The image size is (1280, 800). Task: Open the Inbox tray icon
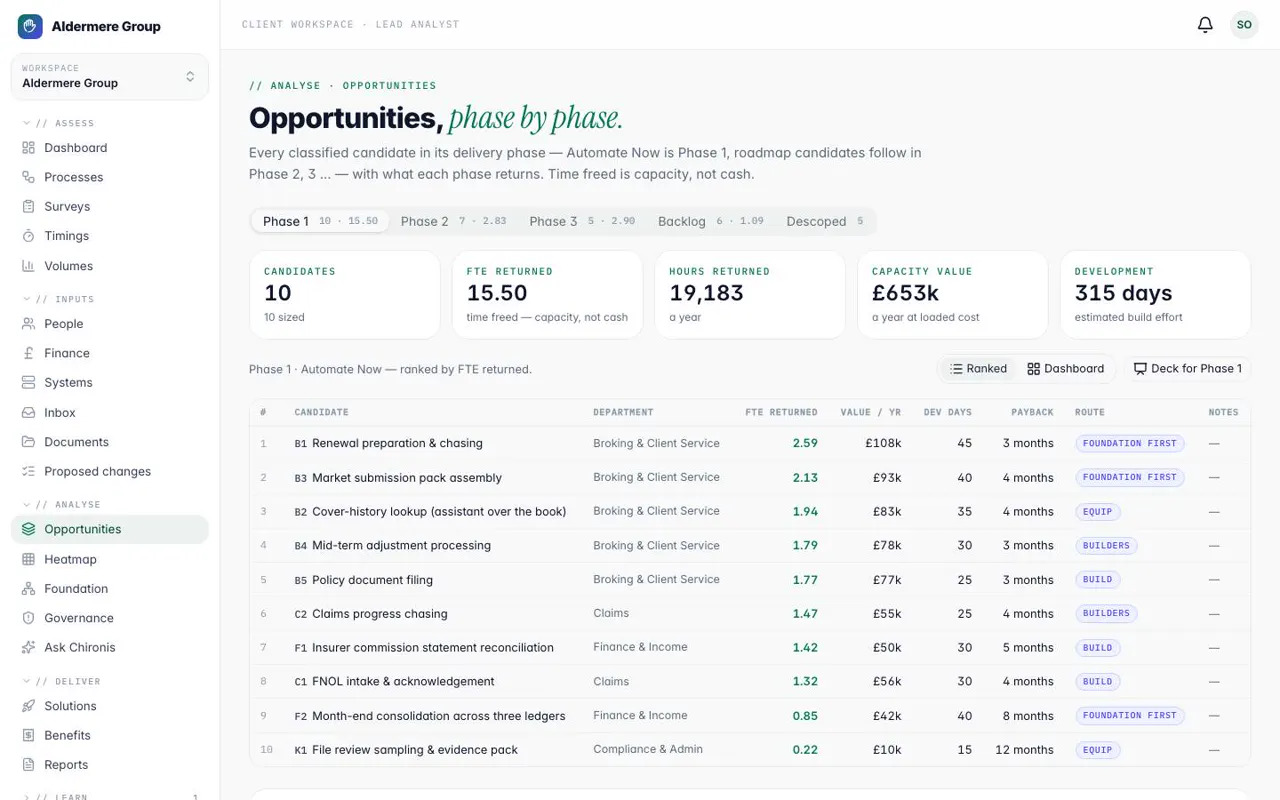coord(28,412)
